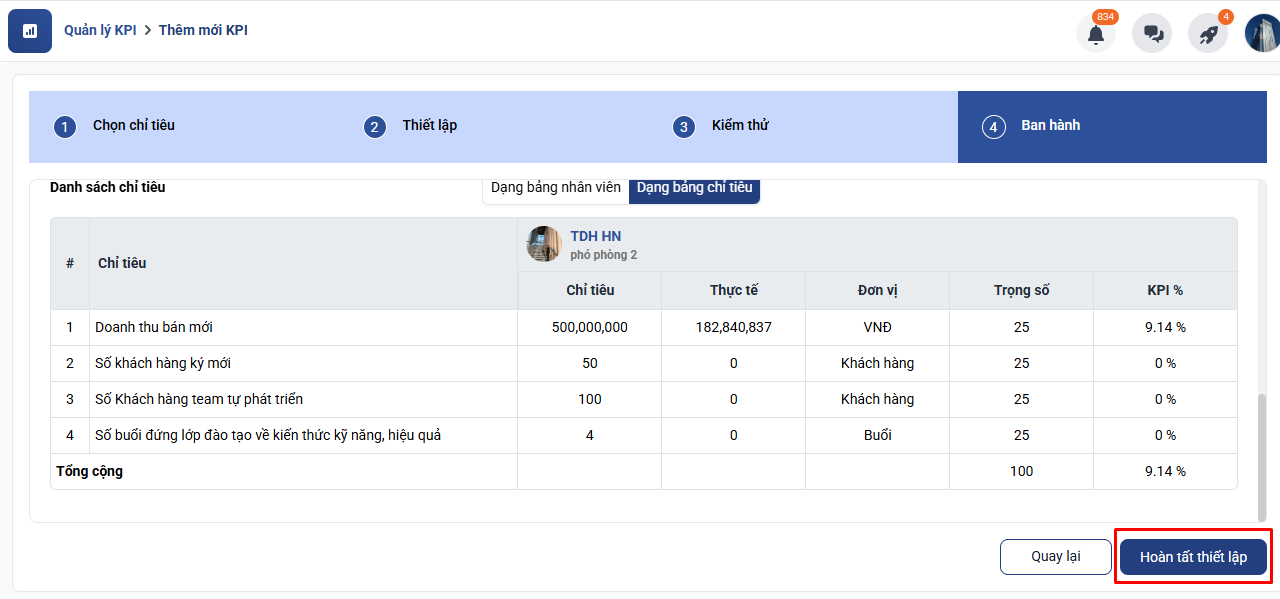Click the Trọng số column header
1280x599 pixels.
coord(1021,290)
